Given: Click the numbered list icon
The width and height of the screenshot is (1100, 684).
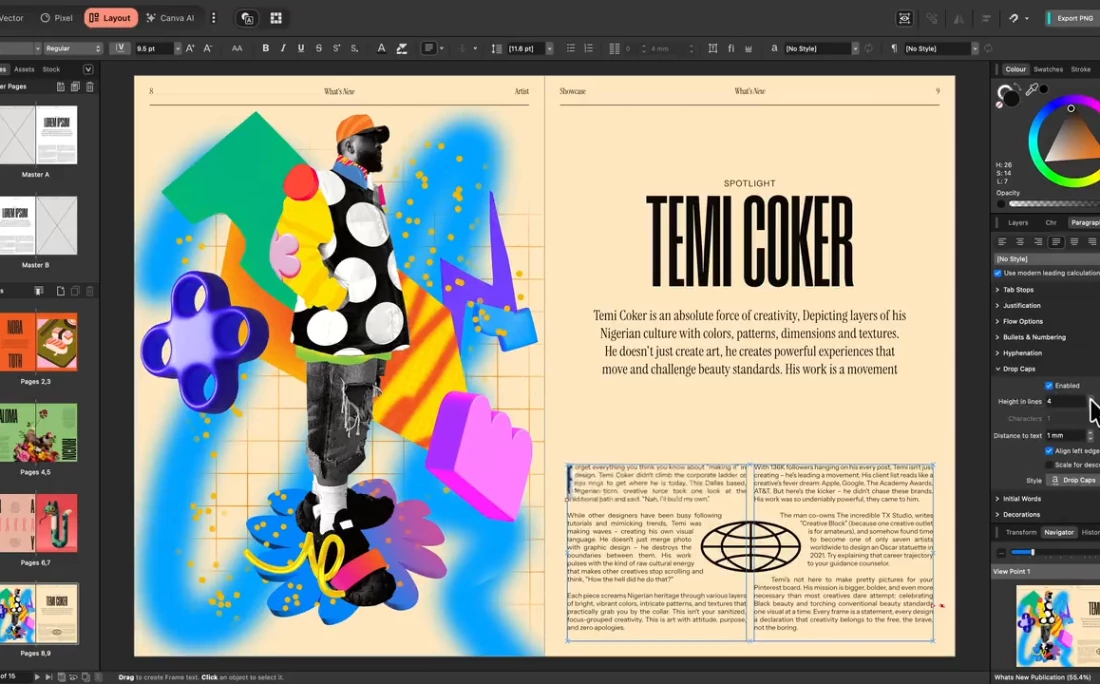Looking at the screenshot, I should (x=587, y=48).
